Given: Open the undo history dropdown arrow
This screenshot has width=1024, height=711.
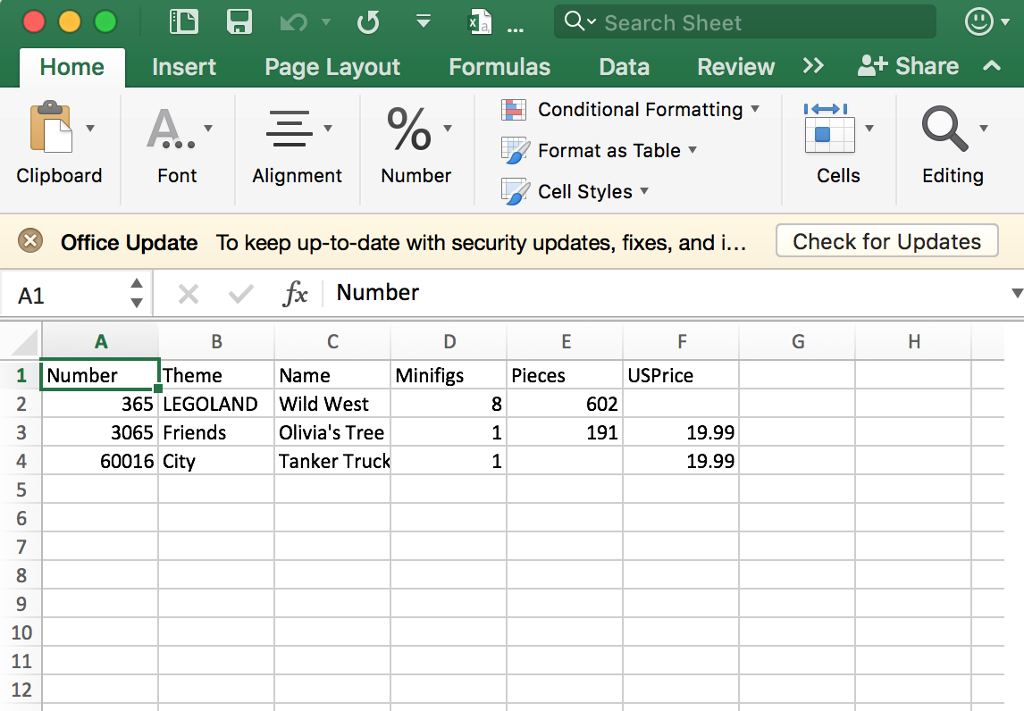Looking at the screenshot, I should point(326,23).
